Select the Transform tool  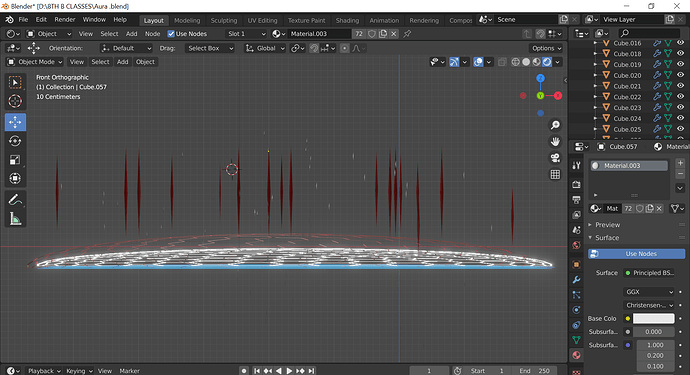pos(15,178)
